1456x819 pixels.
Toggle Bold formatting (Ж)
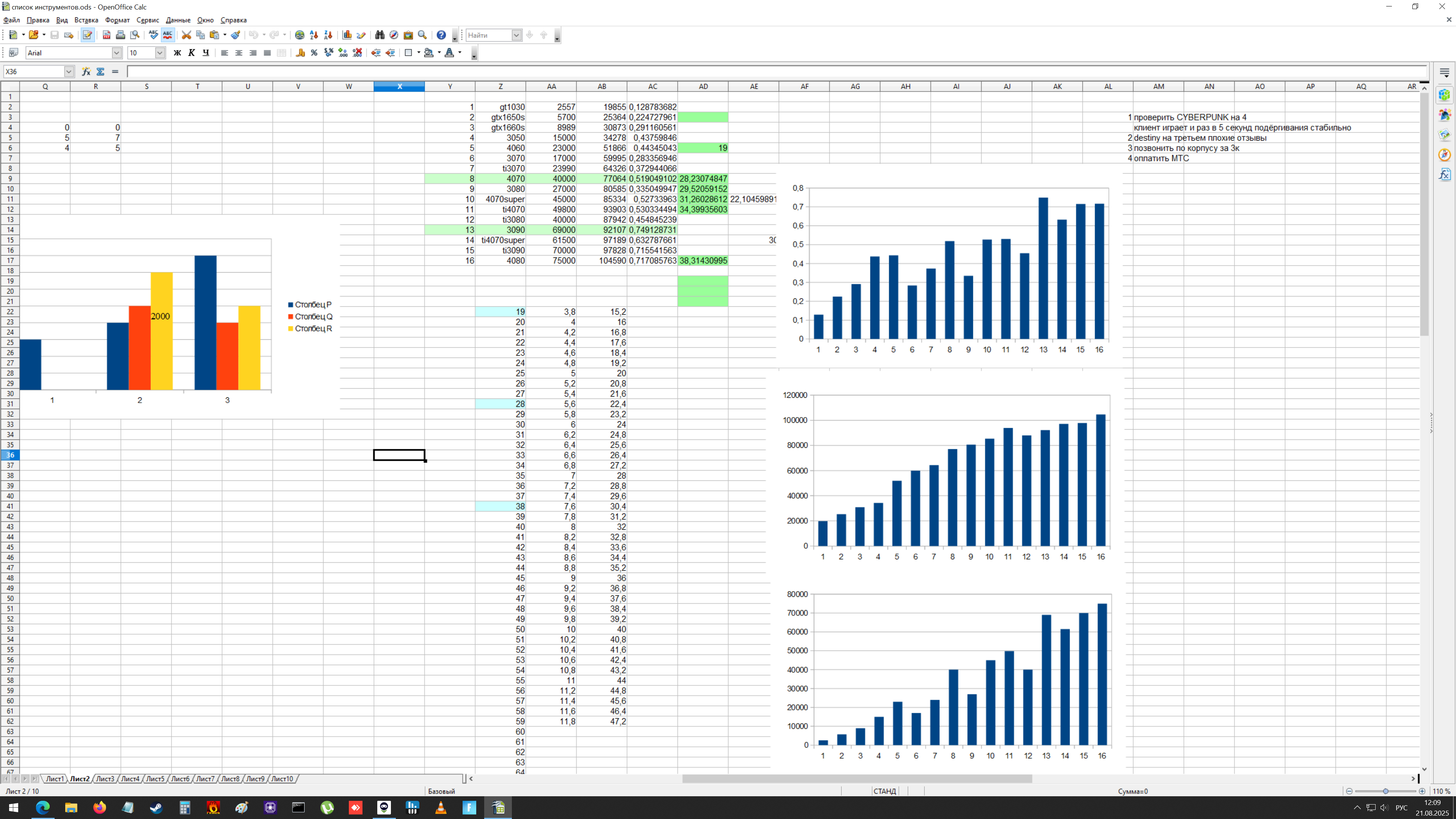pyautogui.click(x=177, y=53)
